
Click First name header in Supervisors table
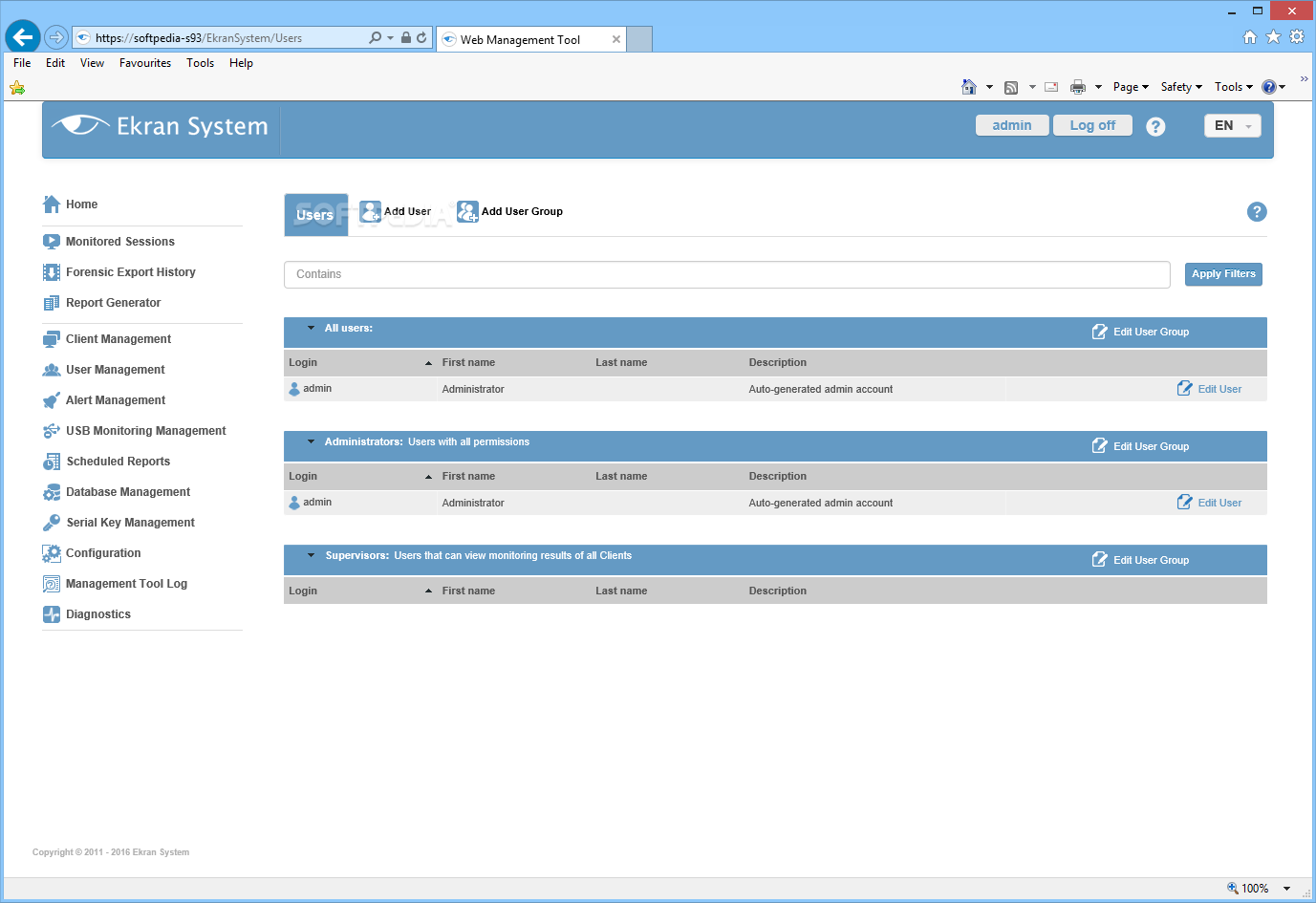pos(468,591)
